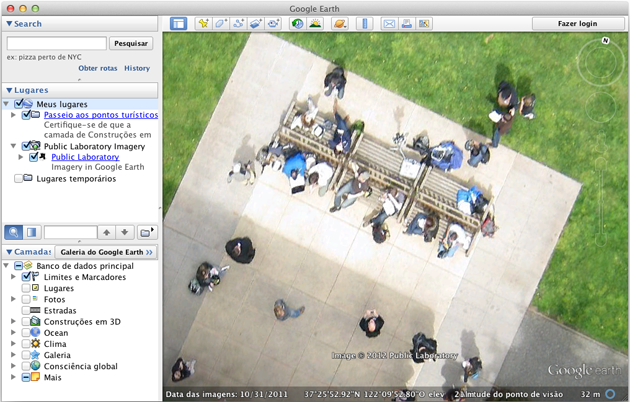This screenshot has width=630, height=402.
Task: Enable the Estradas layer checkbox
Action: [26, 310]
